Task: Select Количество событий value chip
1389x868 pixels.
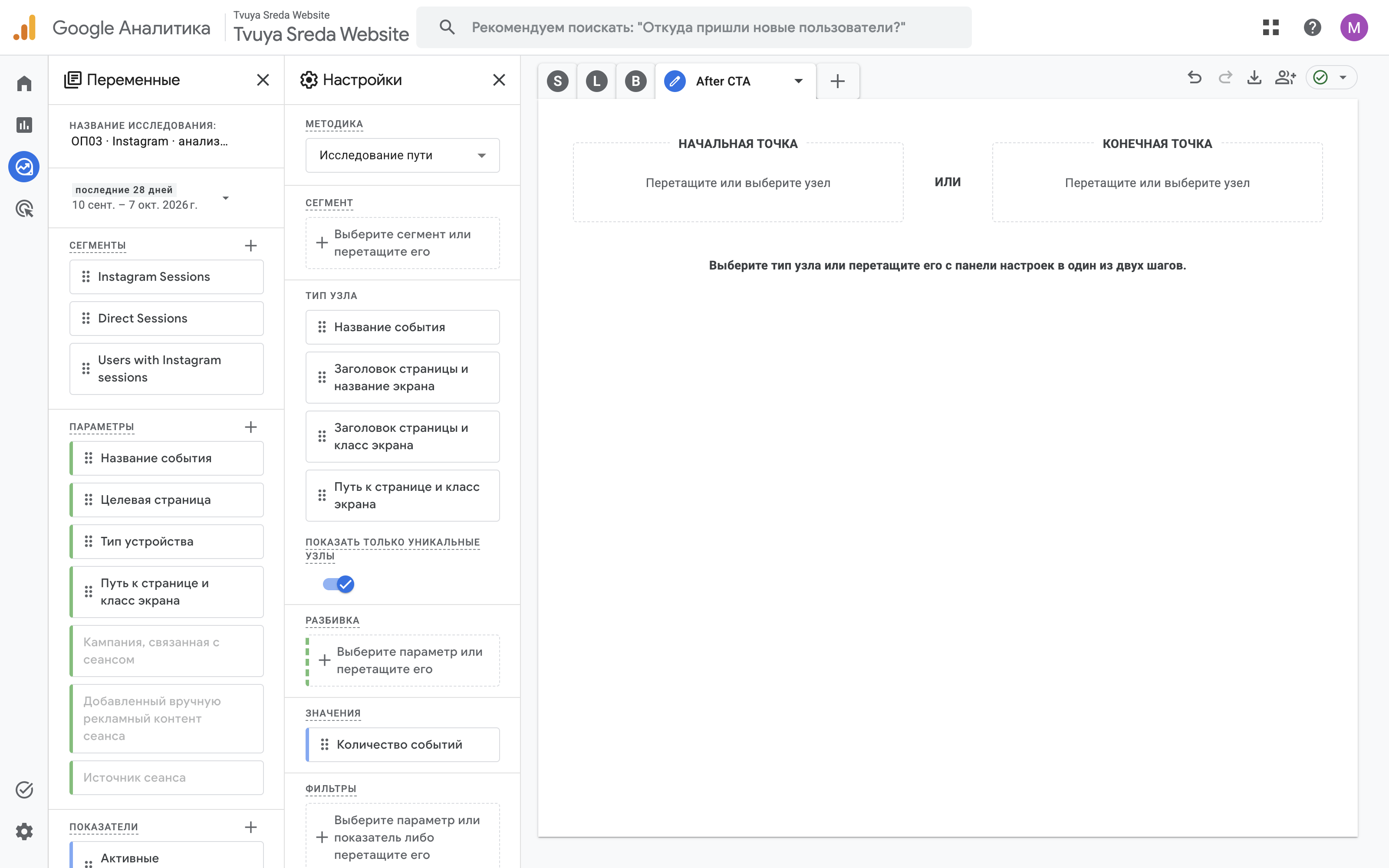Action: coord(402,745)
